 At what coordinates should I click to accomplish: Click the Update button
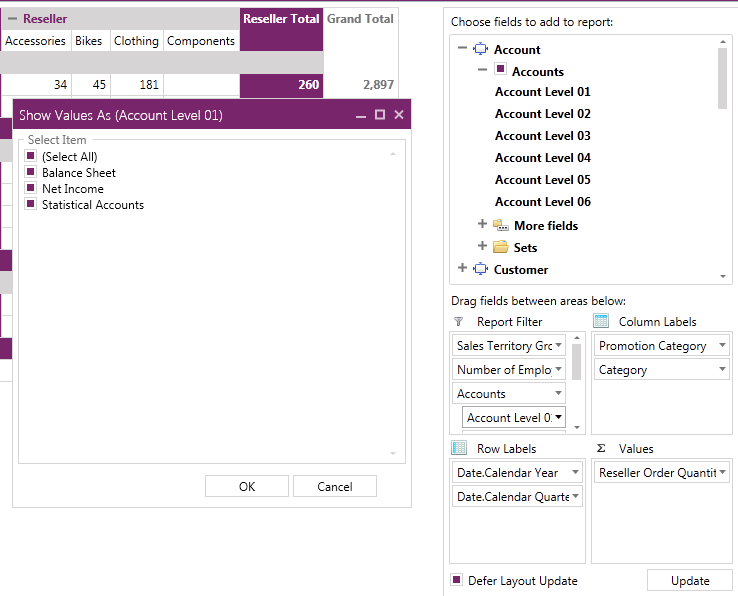(x=690, y=581)
